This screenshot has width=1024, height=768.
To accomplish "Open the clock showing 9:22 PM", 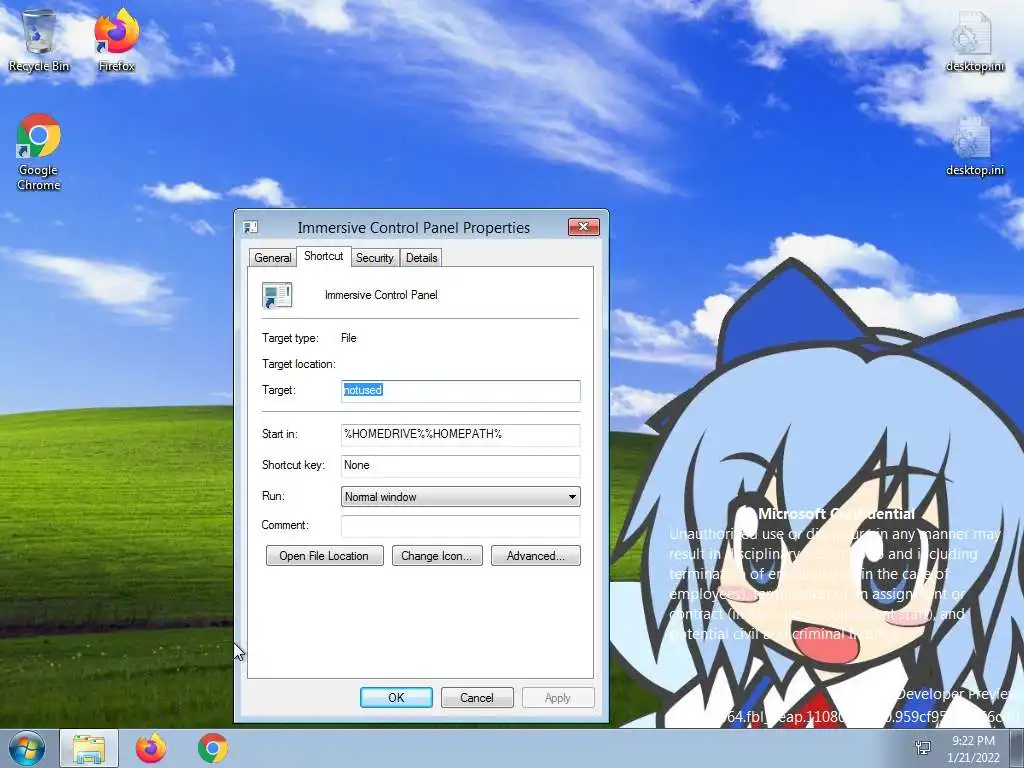I will pos(973,748).
